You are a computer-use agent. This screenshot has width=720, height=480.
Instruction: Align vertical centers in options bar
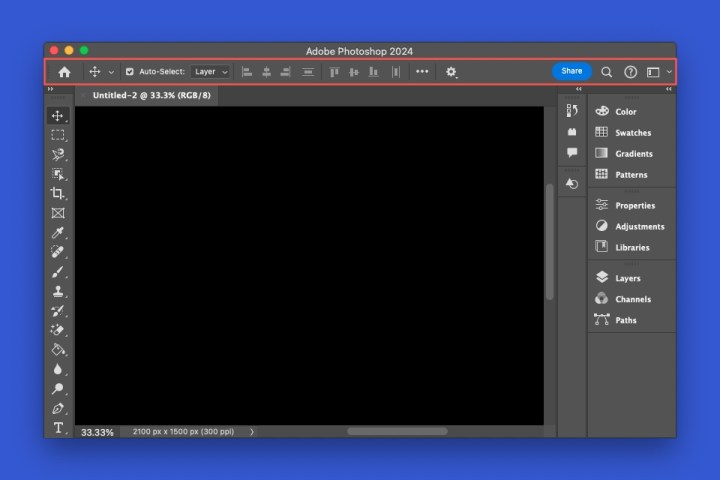(x=354, y=72)
